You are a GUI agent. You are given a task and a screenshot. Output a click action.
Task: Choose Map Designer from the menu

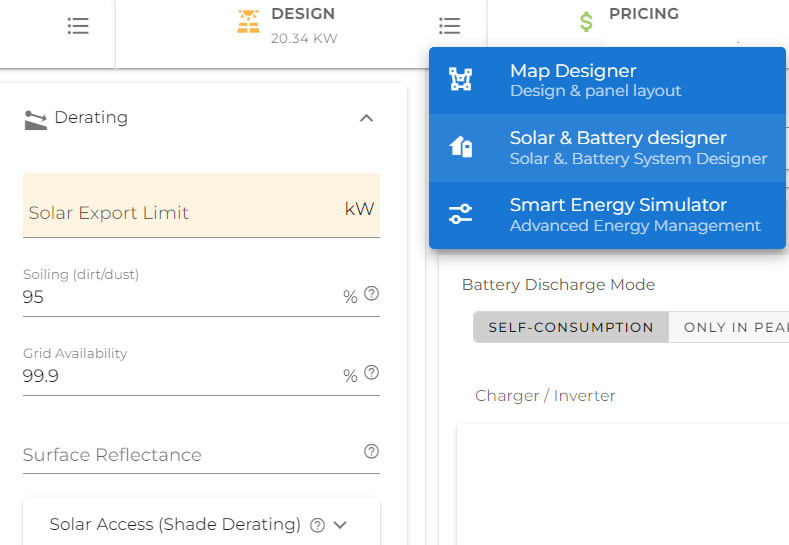607,81
